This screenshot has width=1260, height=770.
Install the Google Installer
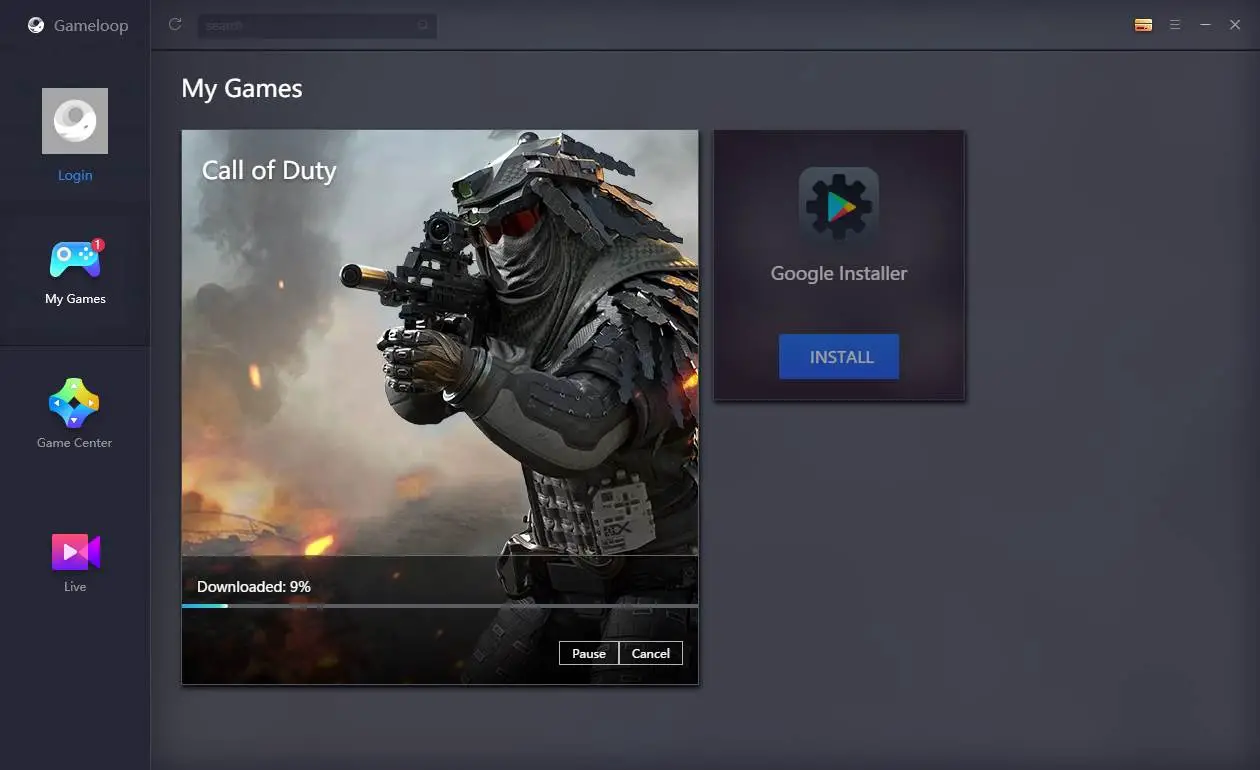coord(839,357)
